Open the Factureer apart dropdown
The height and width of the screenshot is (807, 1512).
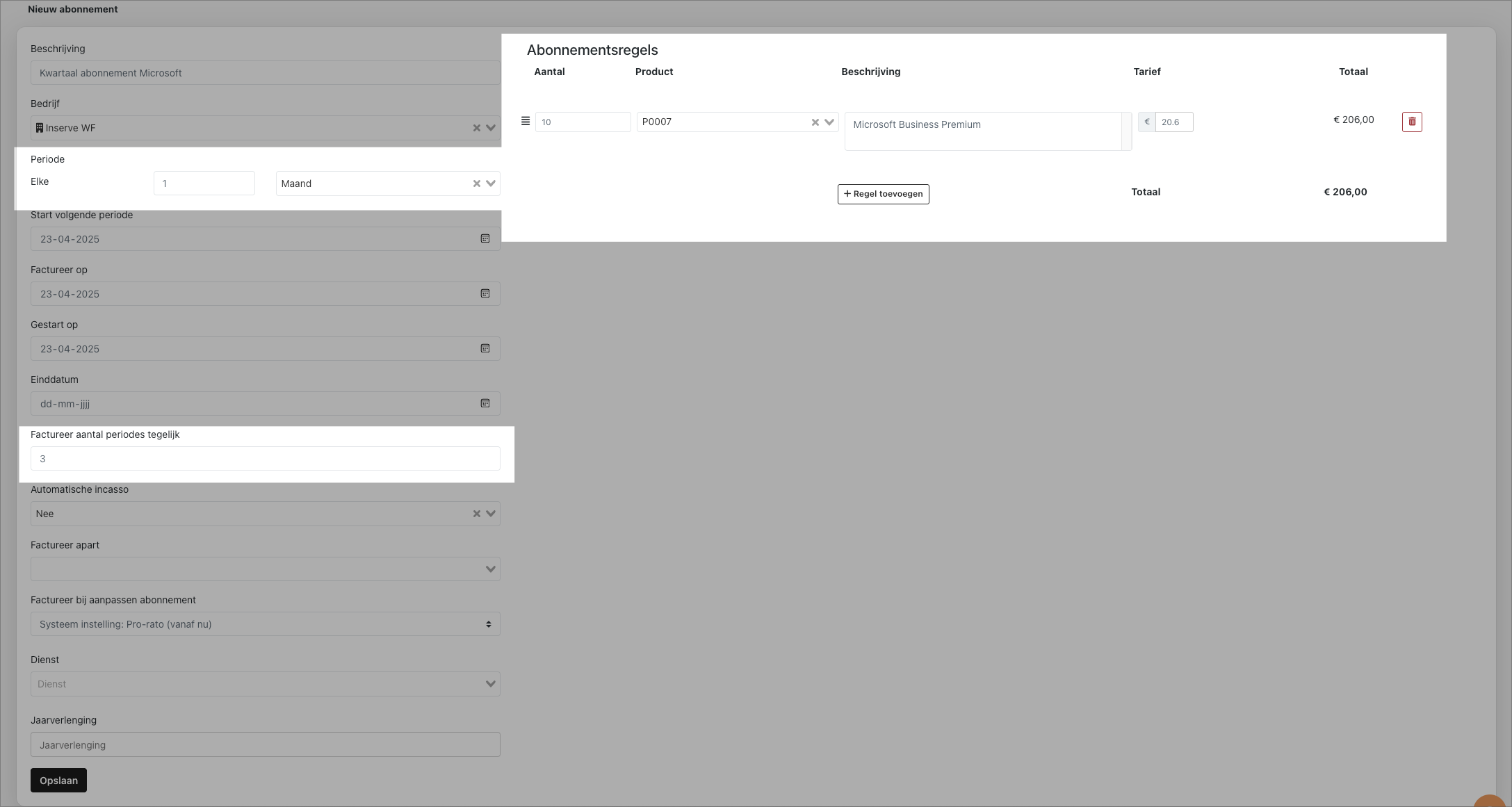(491, 569)
